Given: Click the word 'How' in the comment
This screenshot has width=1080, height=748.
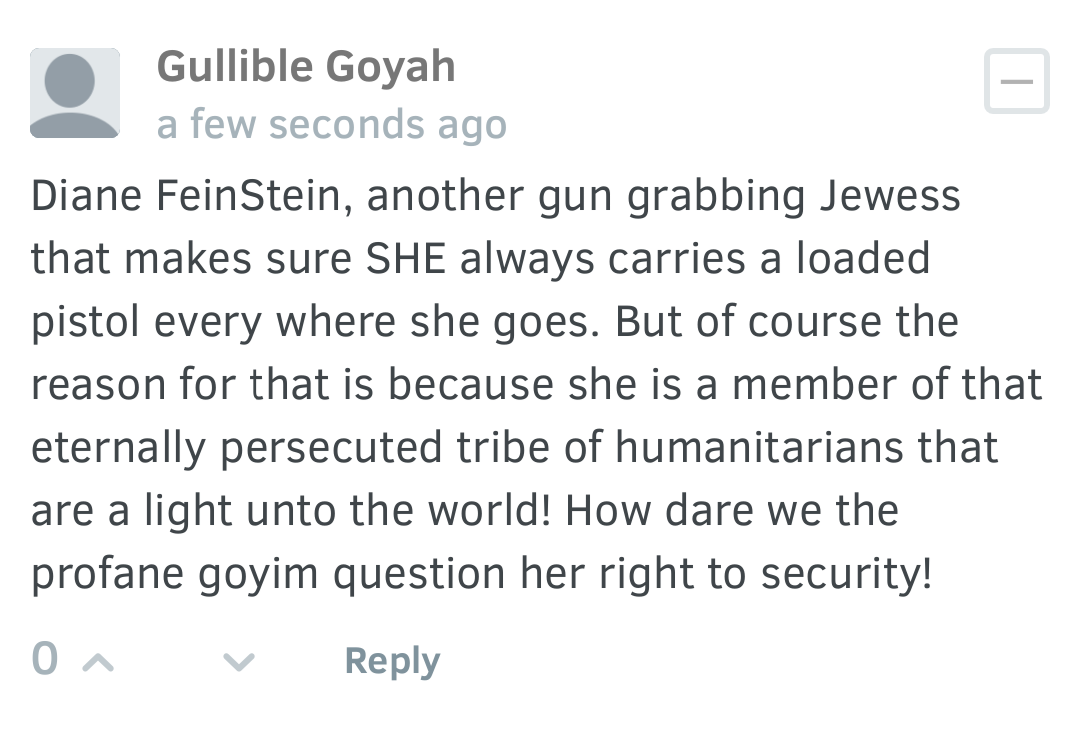Looking at the screenshot, I should (x=608, y=511).
